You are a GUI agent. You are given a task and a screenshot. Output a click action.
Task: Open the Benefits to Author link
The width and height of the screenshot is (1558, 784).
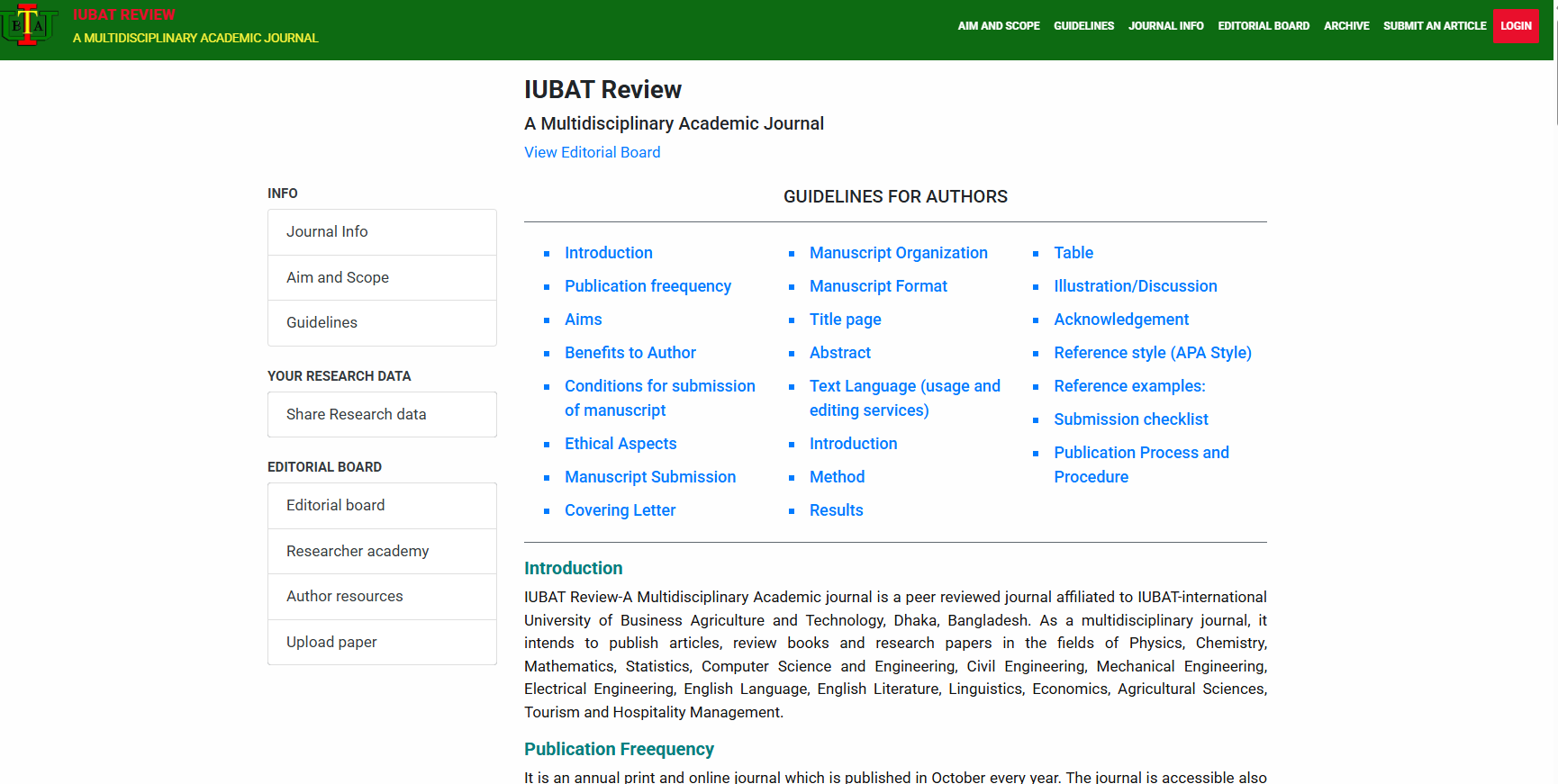point(630,353)
